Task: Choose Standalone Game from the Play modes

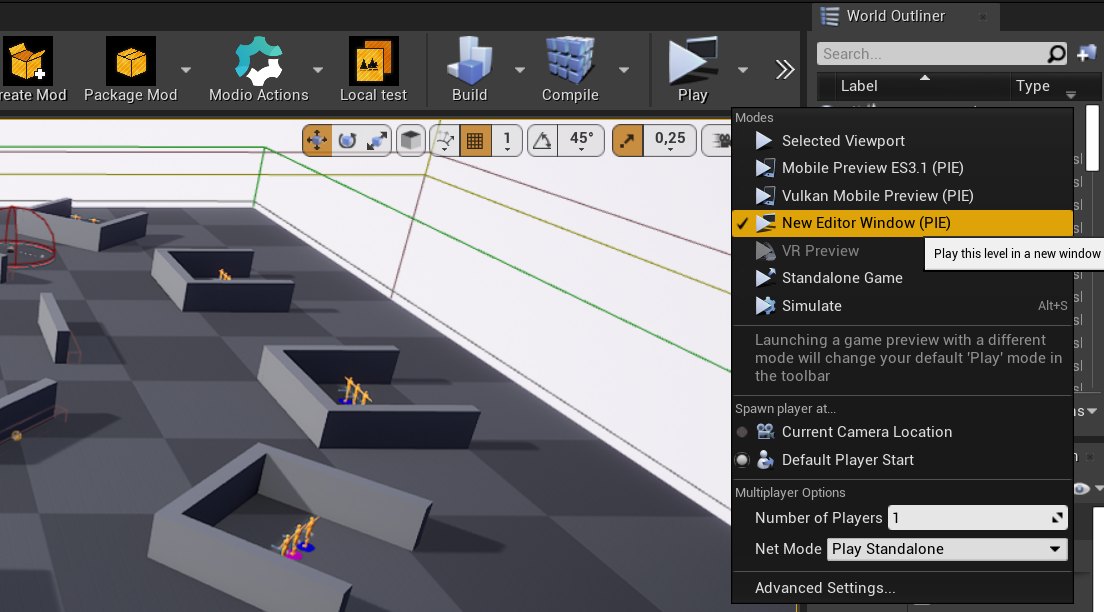Action: (842, 278)
